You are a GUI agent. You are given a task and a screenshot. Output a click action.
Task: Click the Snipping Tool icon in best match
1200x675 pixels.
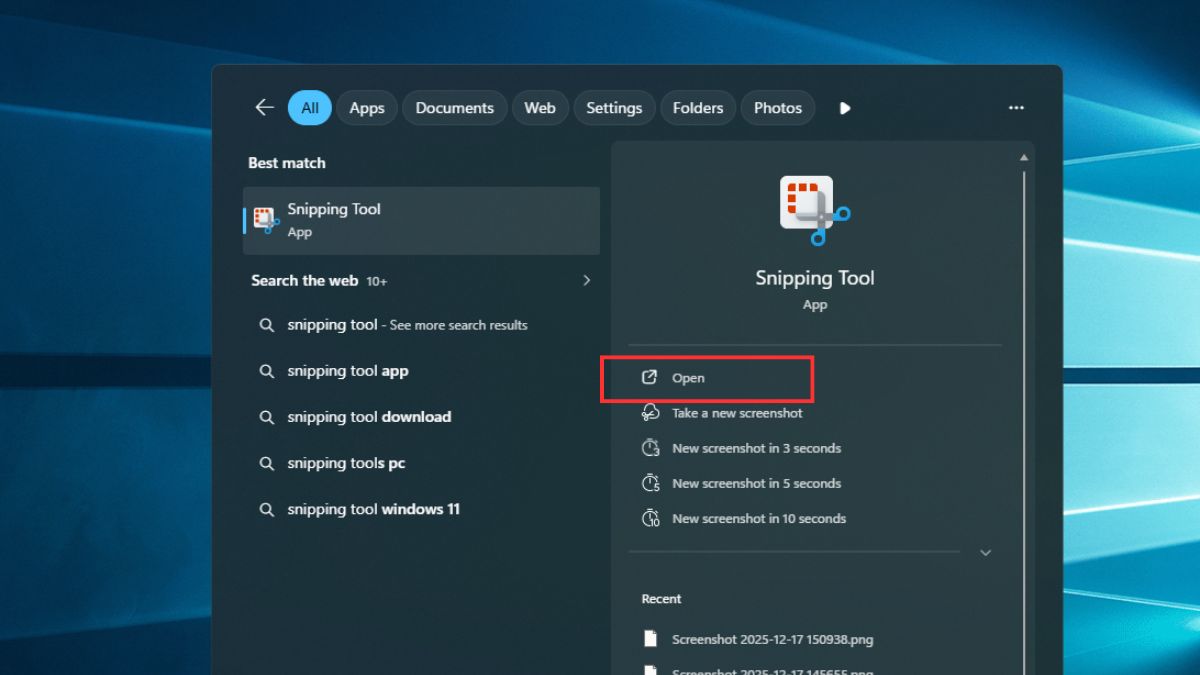(266, 220)
